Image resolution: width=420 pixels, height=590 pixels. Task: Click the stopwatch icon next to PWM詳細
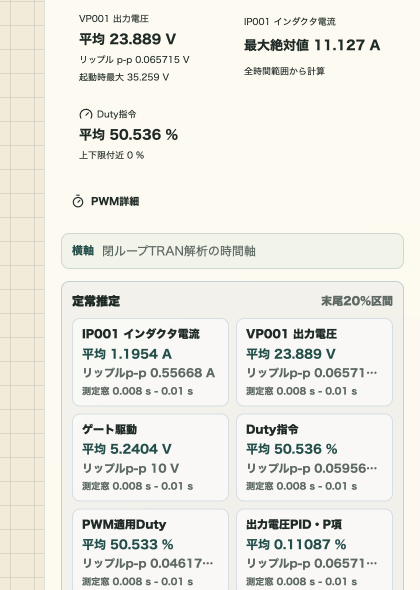tap(78, 201)
